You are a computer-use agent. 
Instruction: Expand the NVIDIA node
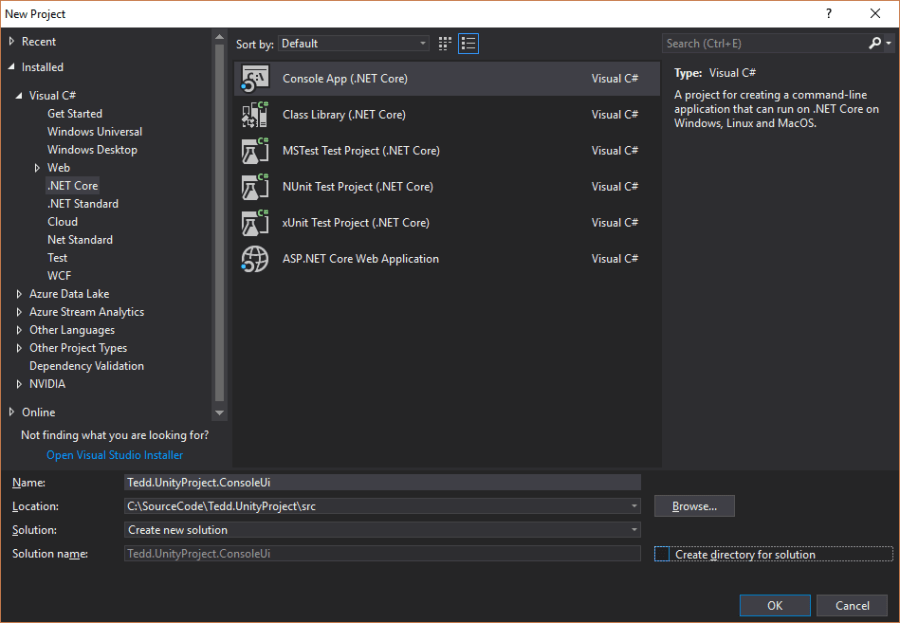click(19, 384)
